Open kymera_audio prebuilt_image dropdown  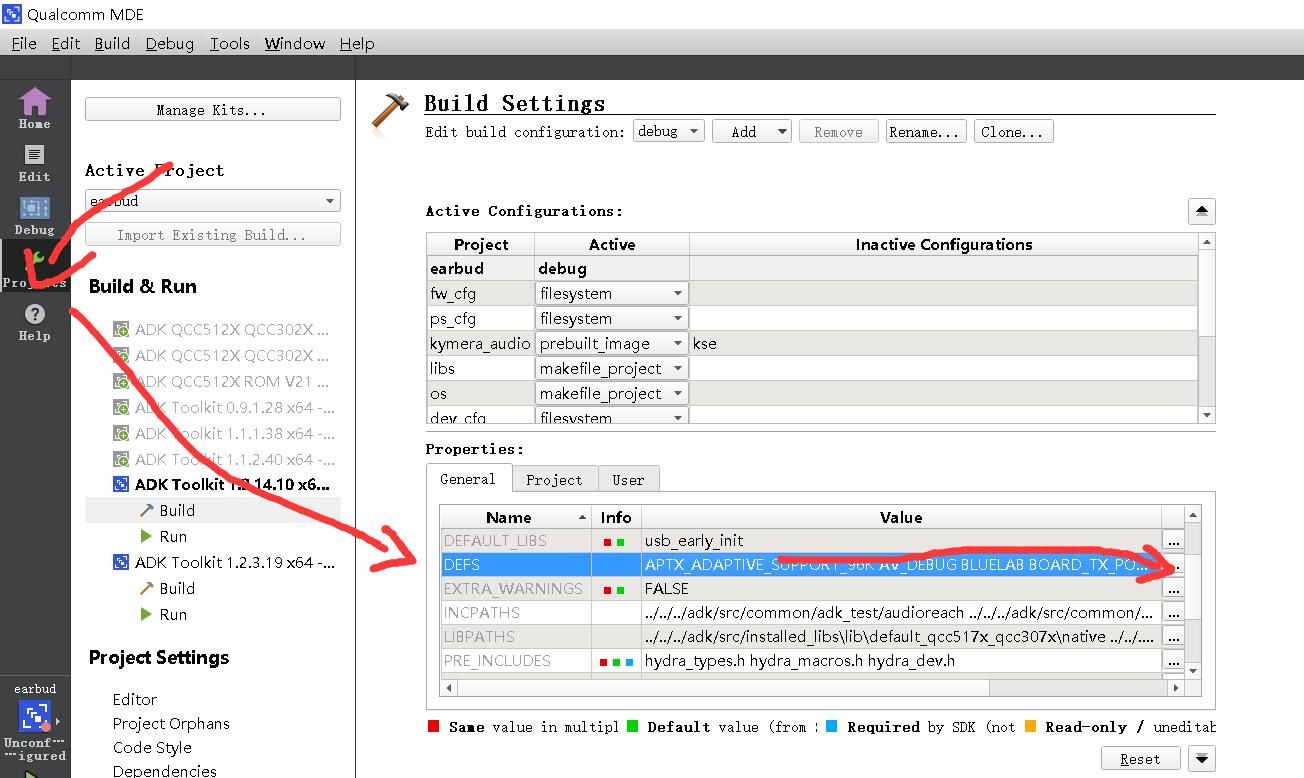611,344
